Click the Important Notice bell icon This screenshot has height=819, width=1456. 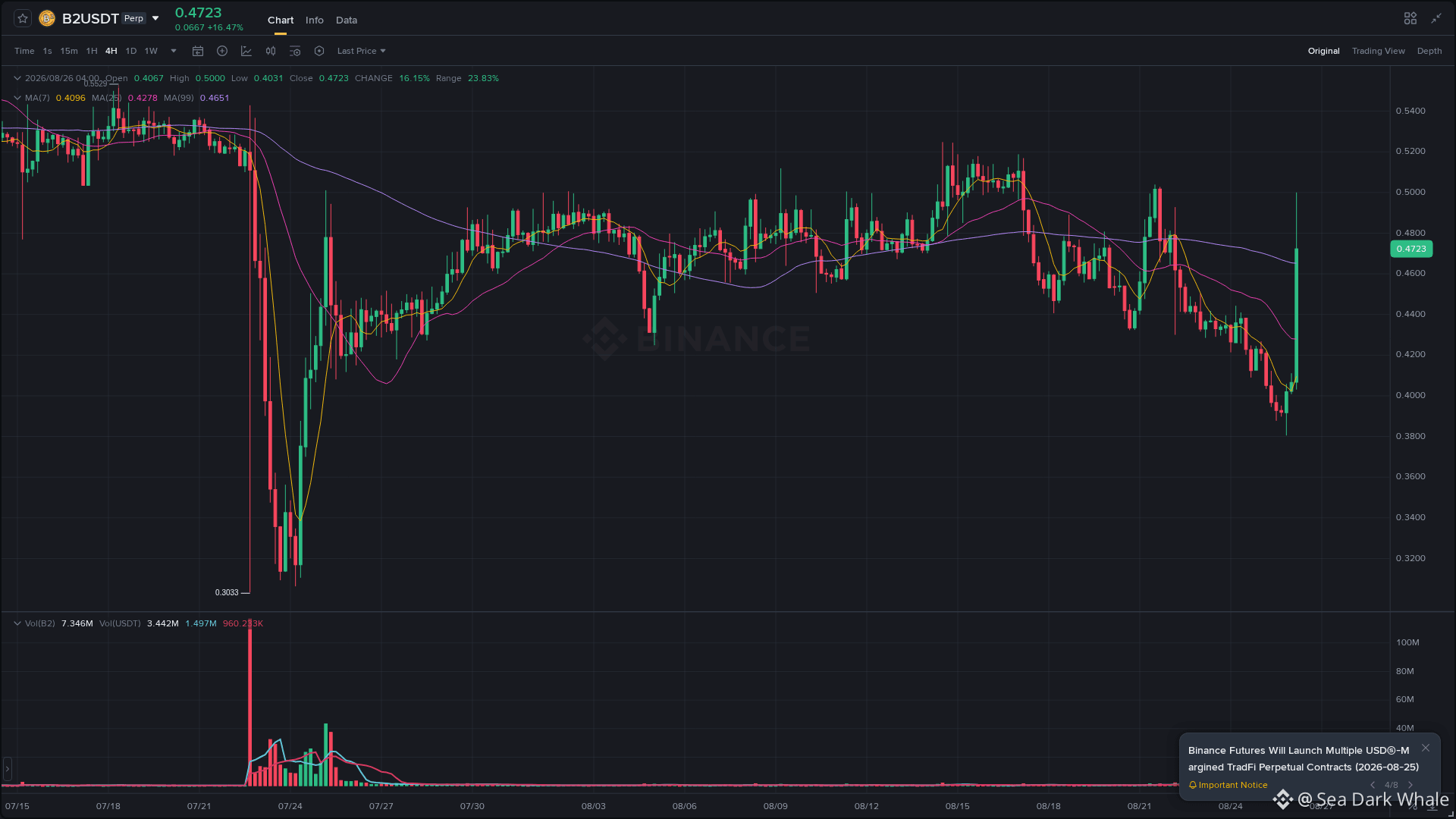point(1193,785)
